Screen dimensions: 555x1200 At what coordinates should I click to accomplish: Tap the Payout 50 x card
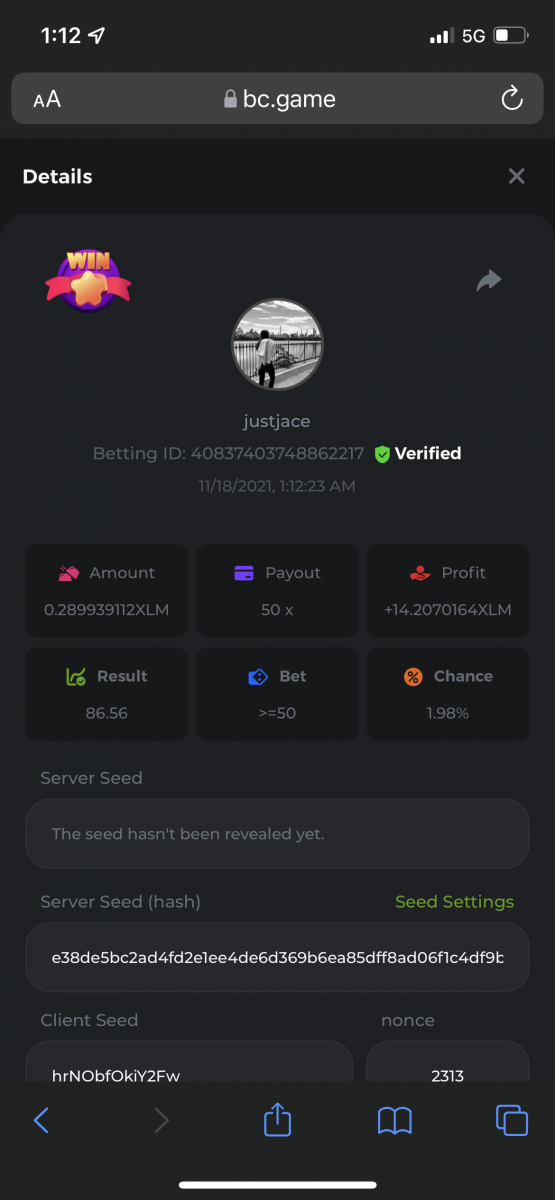(277, 590)
